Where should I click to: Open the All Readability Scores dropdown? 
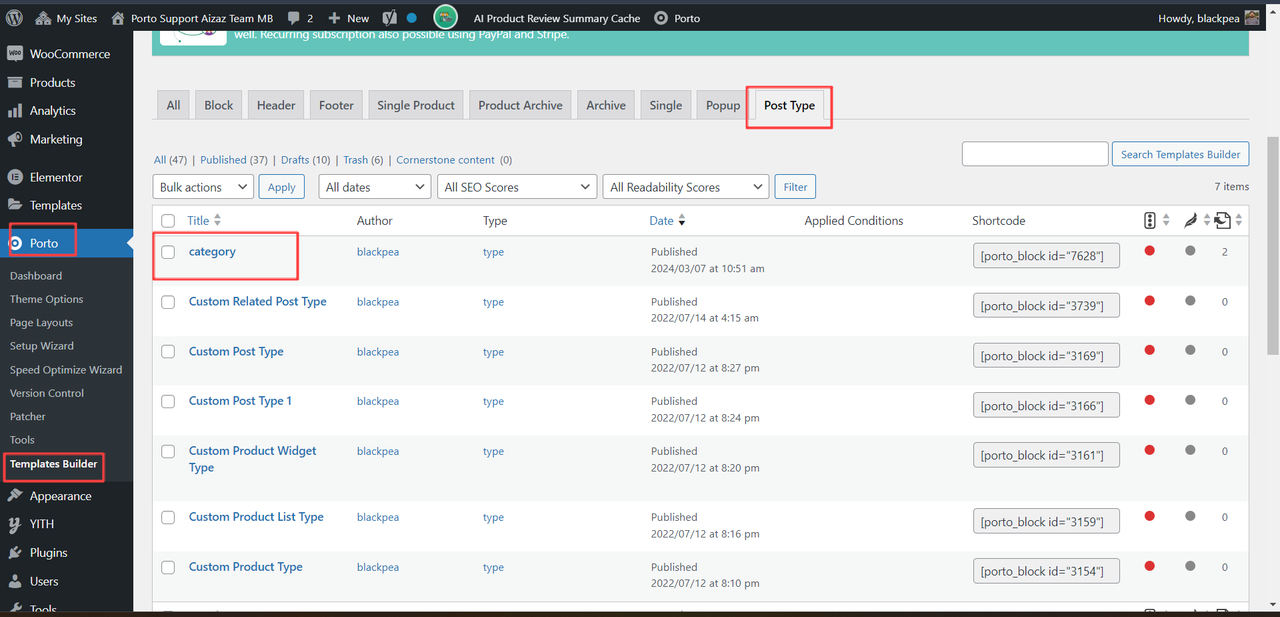pyautogui.click(x=686, y=187)
